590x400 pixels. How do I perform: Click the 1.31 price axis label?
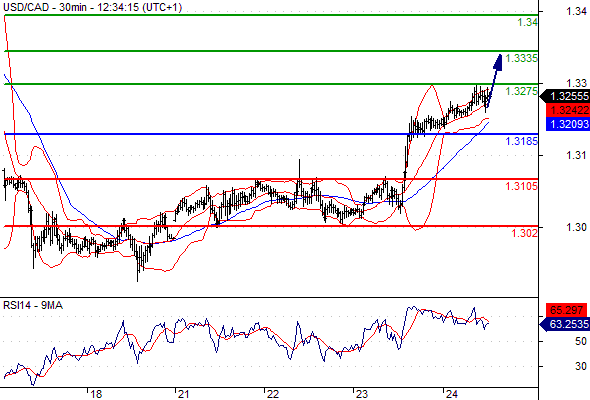click(576, 155)
